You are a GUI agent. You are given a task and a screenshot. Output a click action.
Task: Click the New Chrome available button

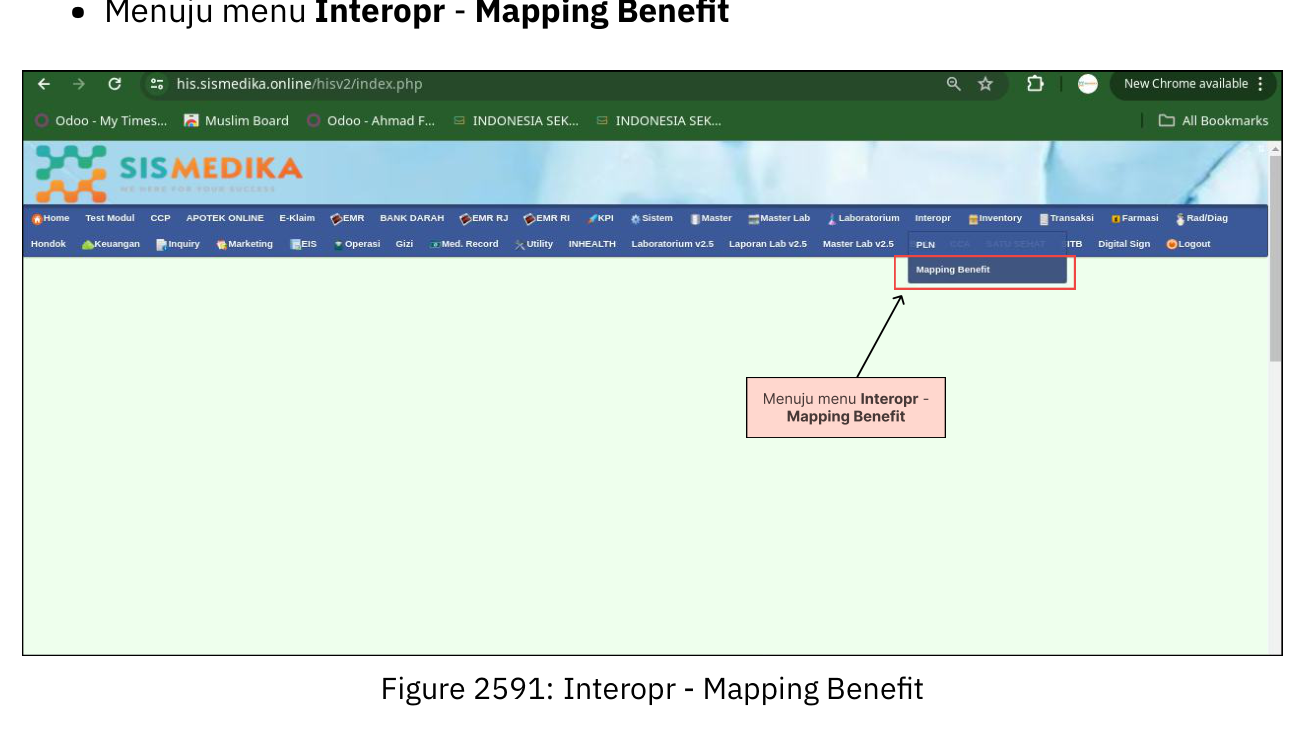(1185, 84)
